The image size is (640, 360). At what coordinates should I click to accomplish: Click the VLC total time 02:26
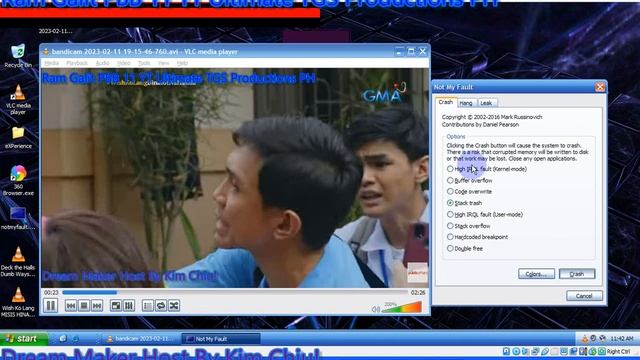tap(418, 293)
